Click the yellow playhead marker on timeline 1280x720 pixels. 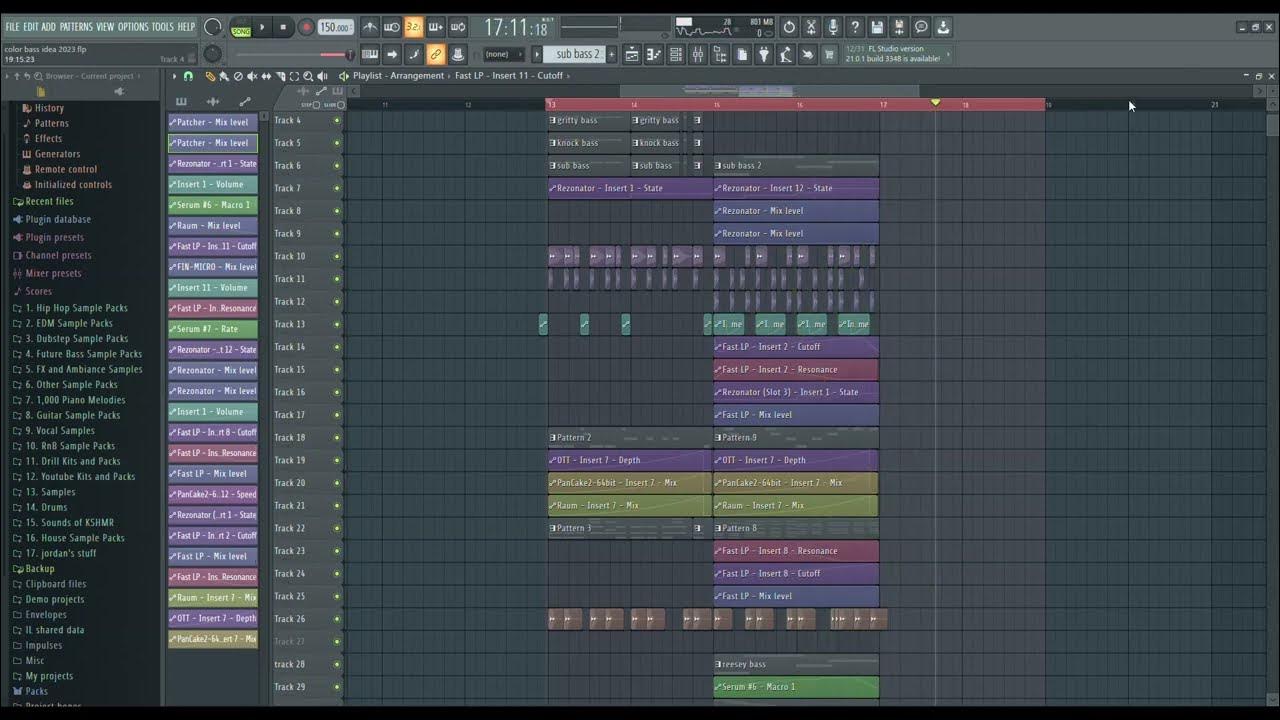coord(936,103)
